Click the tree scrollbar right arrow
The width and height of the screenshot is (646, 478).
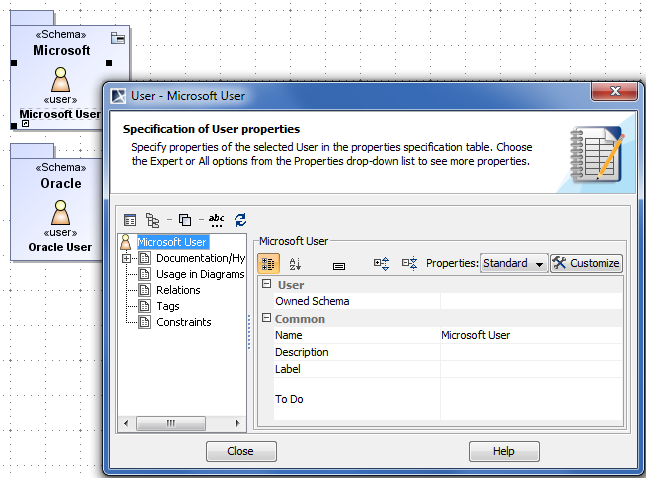pyautogui.click(x=237, y=423)
